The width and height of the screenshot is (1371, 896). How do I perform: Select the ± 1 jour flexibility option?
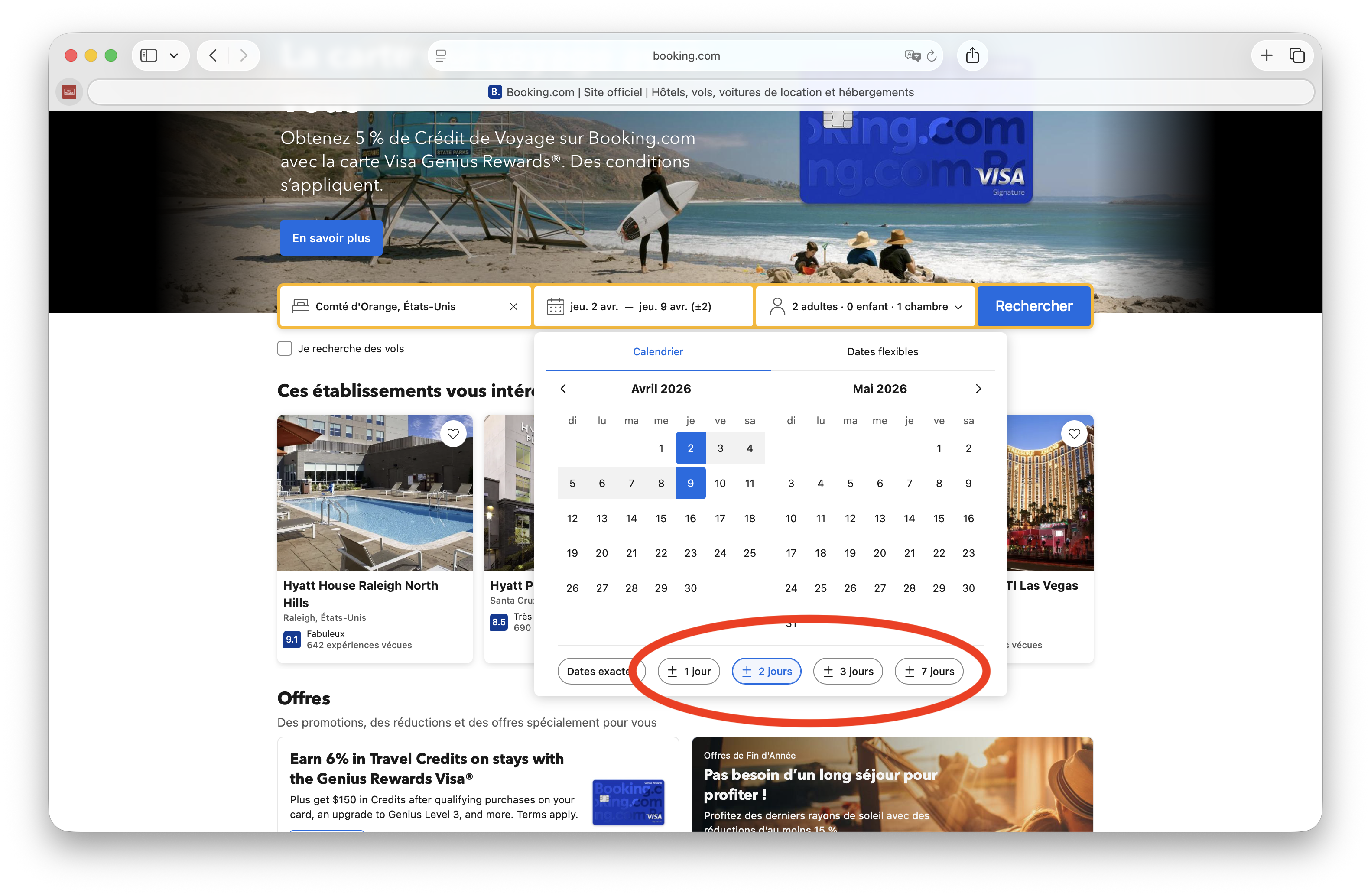tap(689, 671)
